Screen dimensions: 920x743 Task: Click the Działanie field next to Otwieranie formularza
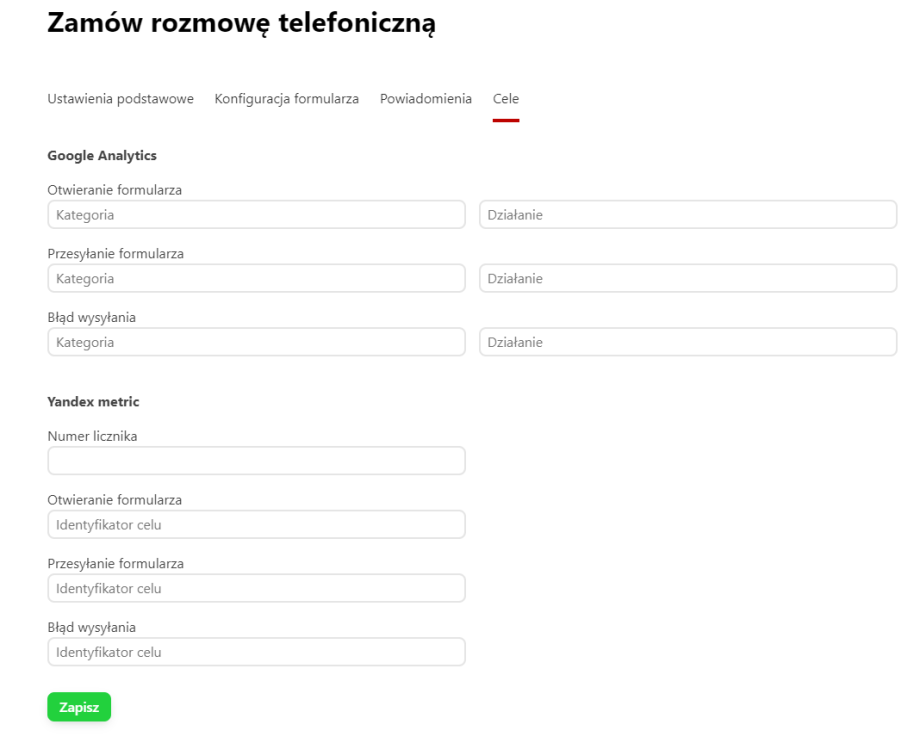coord(688,214)
